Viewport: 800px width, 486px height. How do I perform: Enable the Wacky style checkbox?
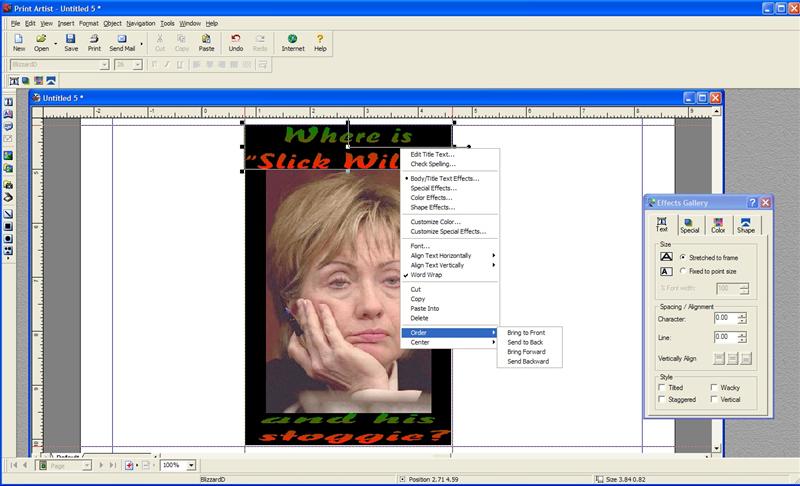(713, 387)
